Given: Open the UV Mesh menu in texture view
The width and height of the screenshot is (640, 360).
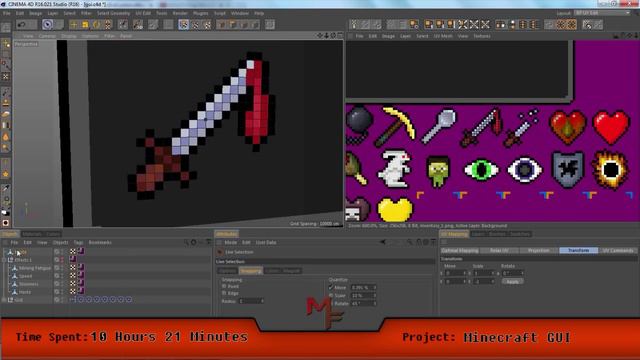Looking at the screenshot, I should 443,36.
